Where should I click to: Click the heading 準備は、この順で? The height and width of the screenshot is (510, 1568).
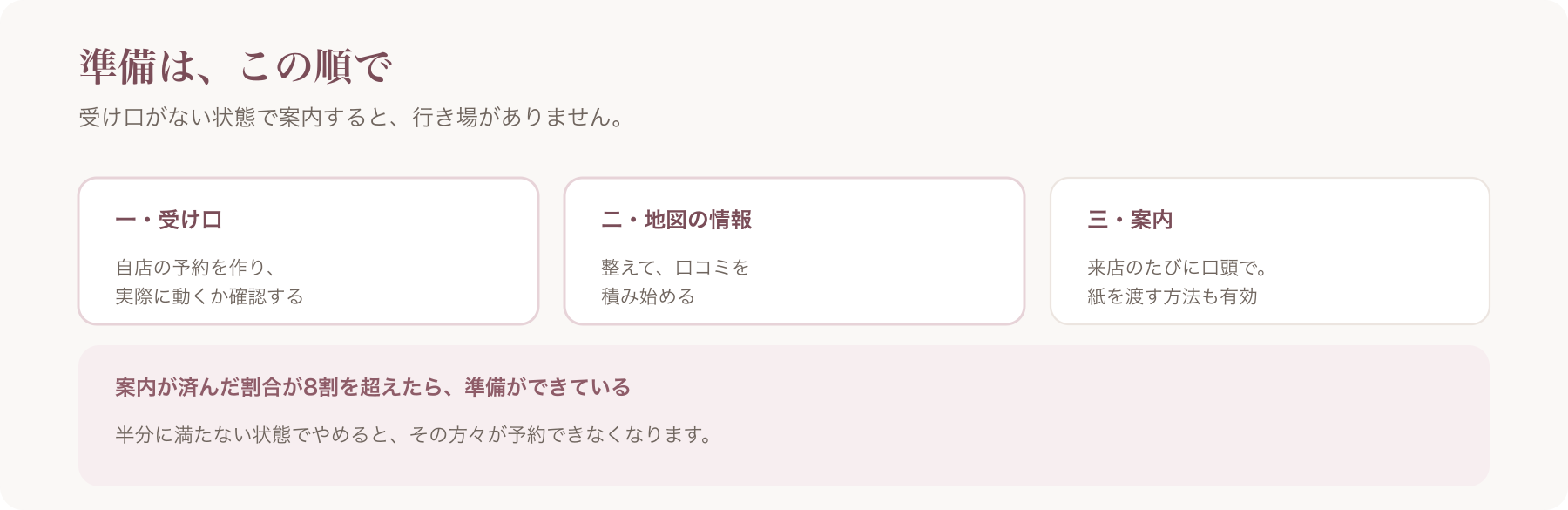tap(236, 67)
